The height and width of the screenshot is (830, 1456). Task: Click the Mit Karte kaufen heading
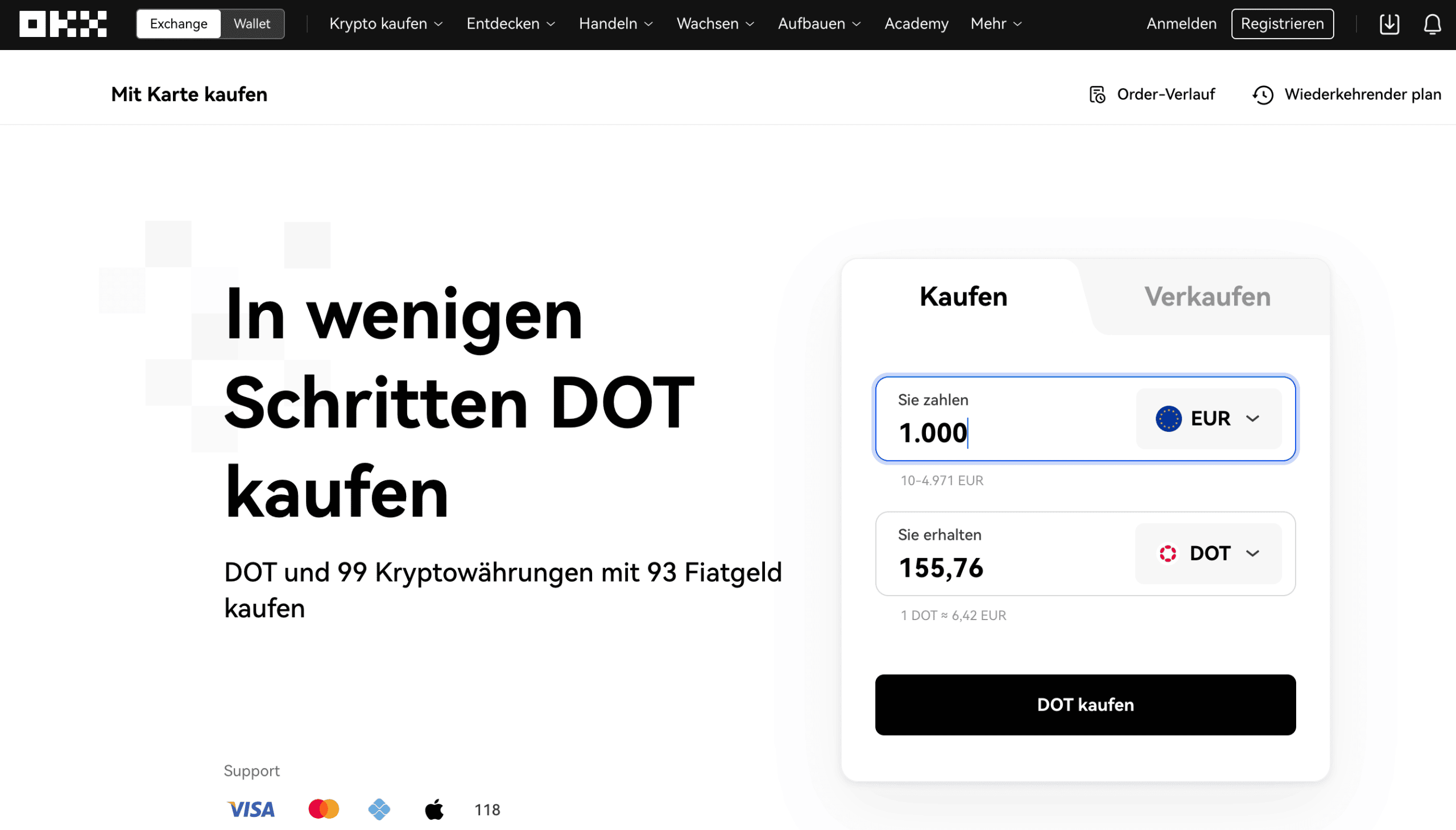click(189, 94)
